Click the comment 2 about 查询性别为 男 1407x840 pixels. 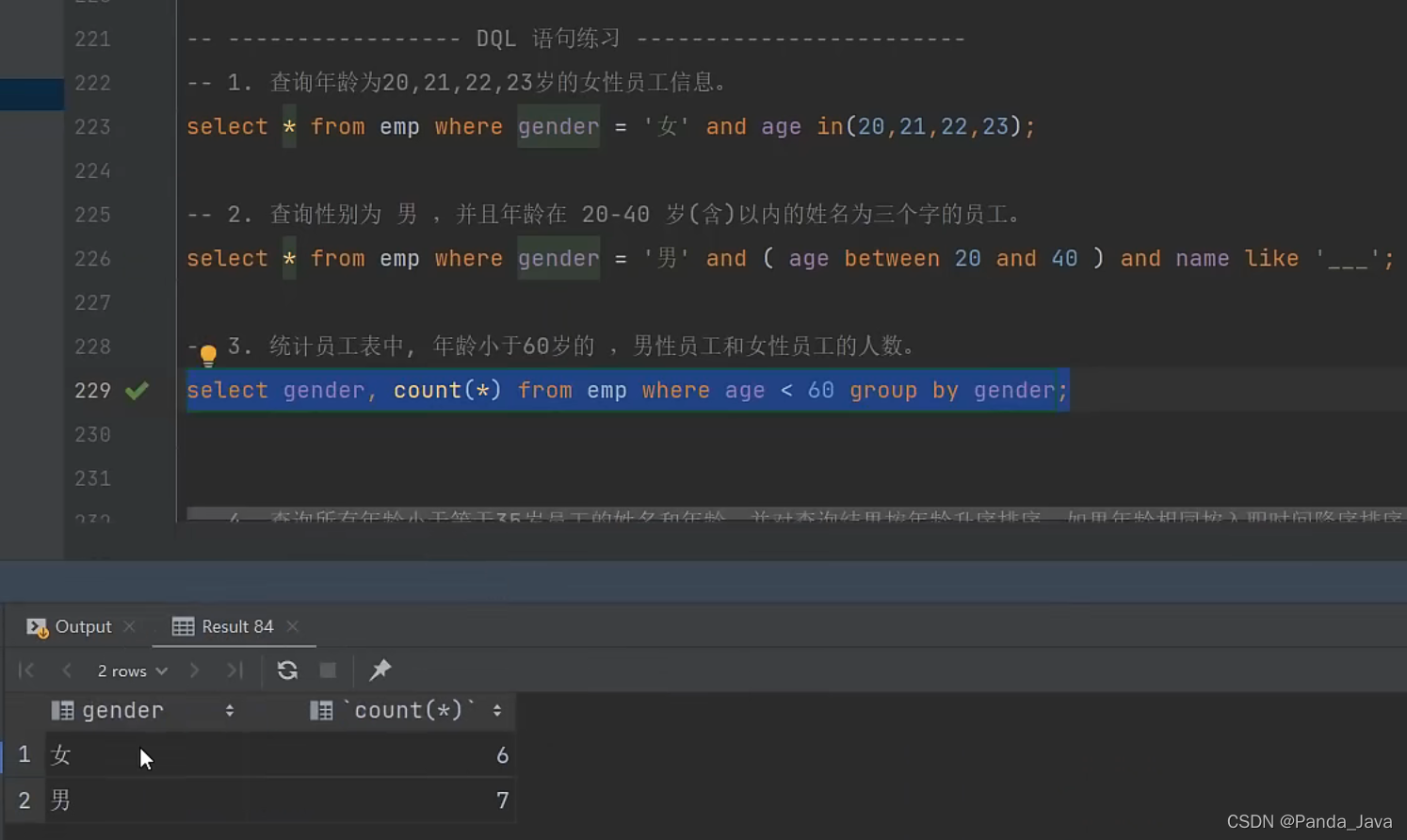605,215
